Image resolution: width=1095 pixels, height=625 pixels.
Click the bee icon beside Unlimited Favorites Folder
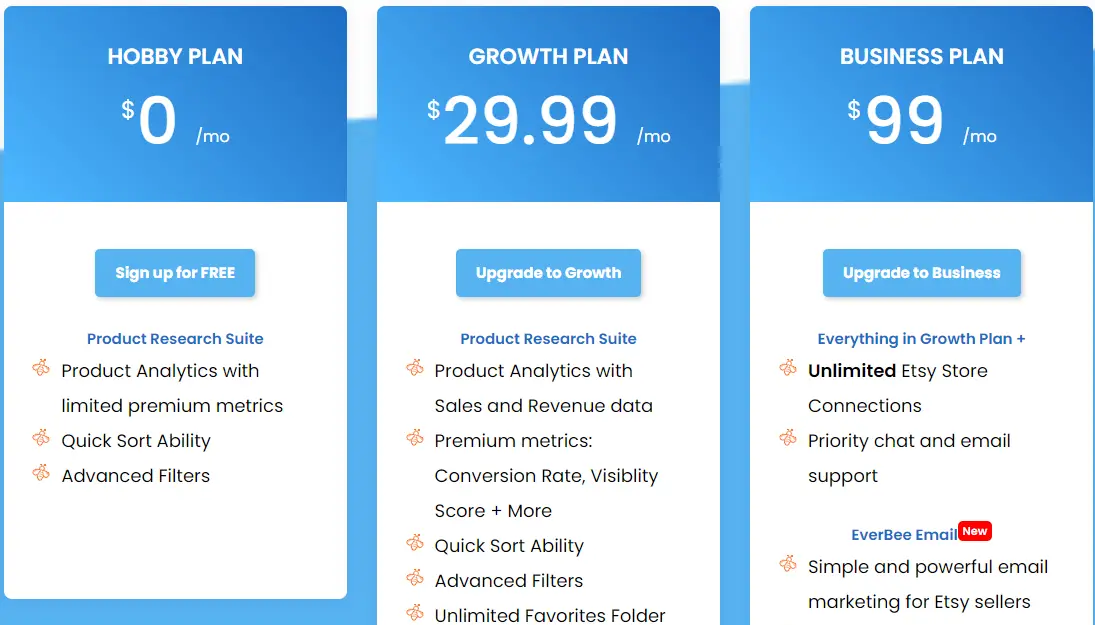point(414,614)
